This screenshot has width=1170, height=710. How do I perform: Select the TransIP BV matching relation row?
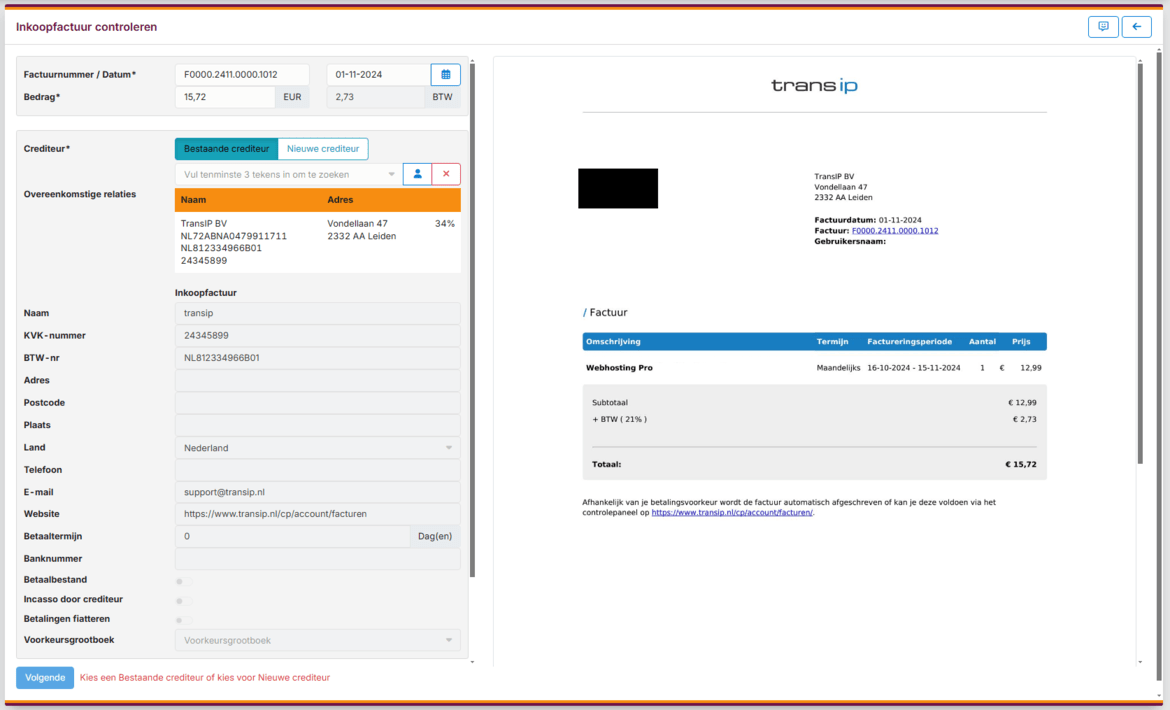tap(317, 242)
